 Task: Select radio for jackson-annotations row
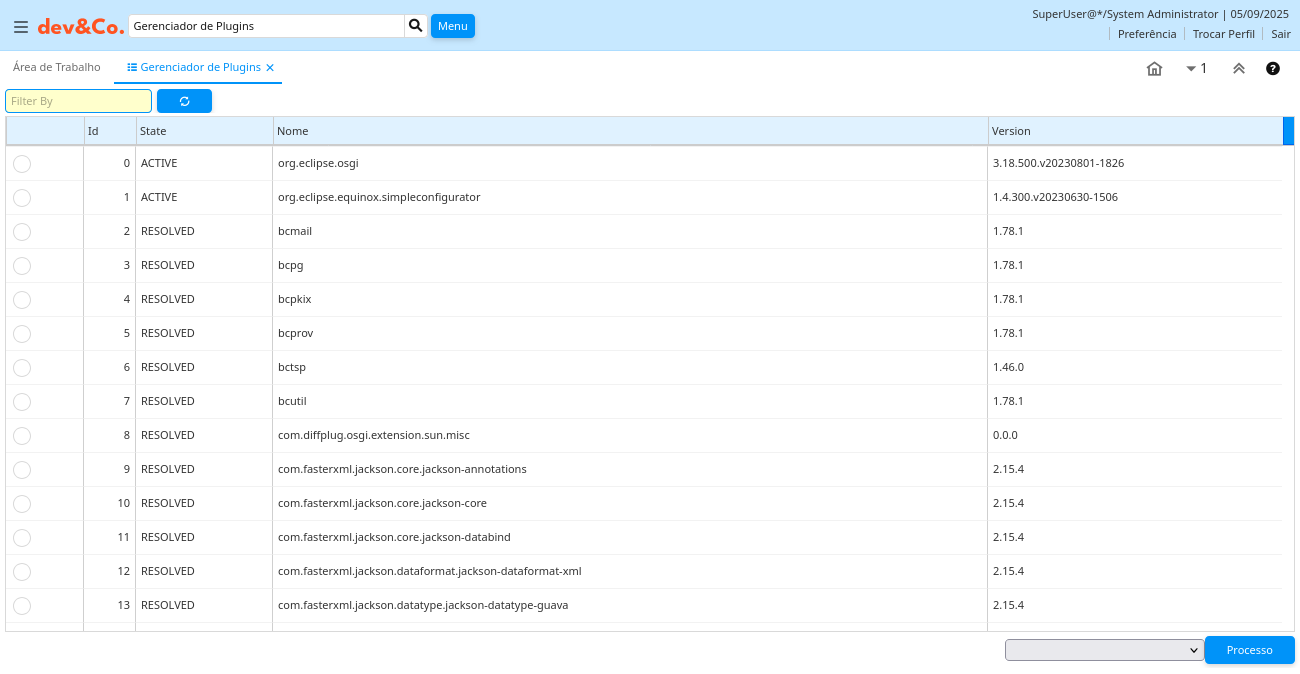(22, 470)
